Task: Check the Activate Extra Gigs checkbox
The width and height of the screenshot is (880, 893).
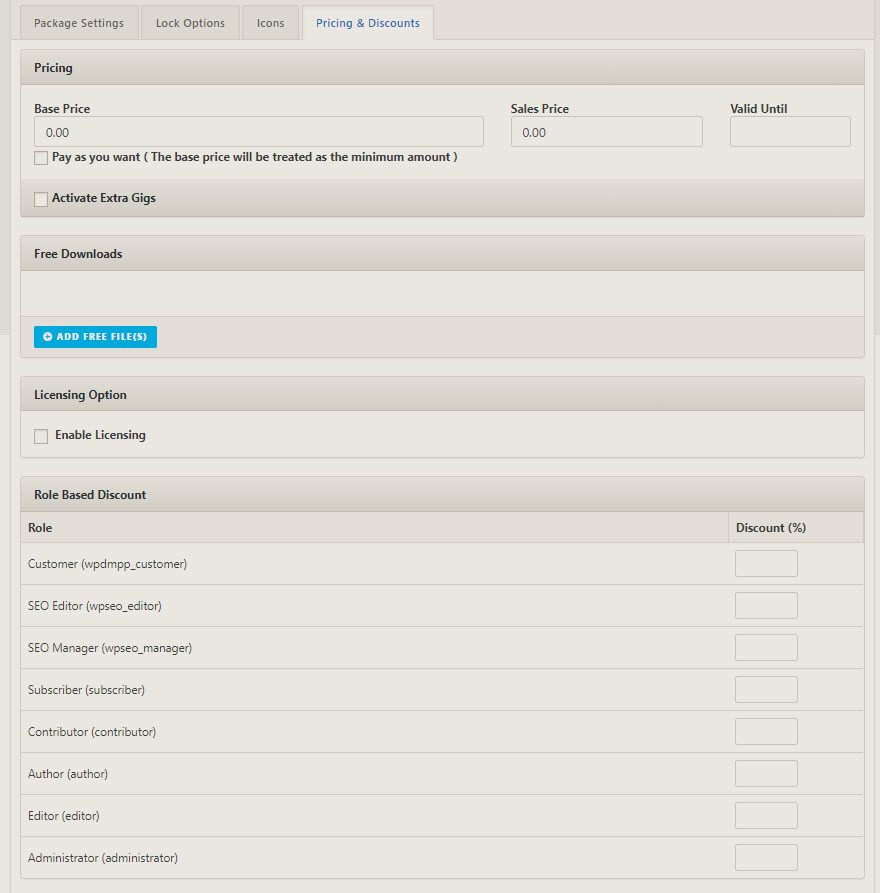Action: (x=40, y=199)
